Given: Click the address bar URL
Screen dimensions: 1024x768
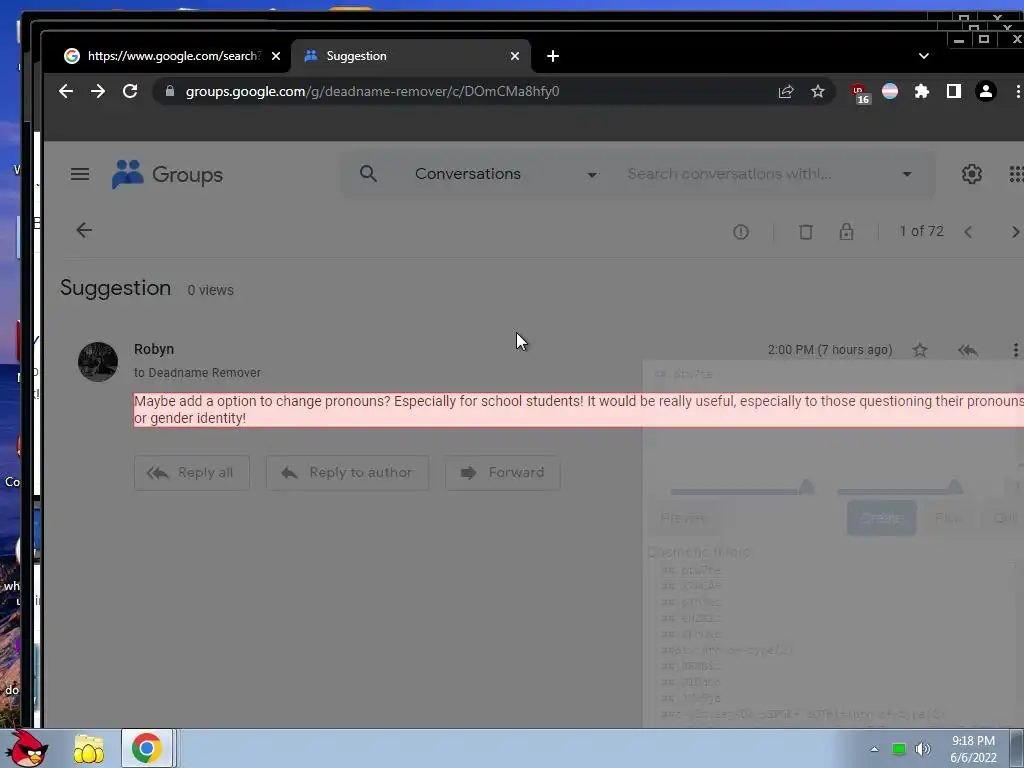Looking at the screenshot, I should [372, 91].
